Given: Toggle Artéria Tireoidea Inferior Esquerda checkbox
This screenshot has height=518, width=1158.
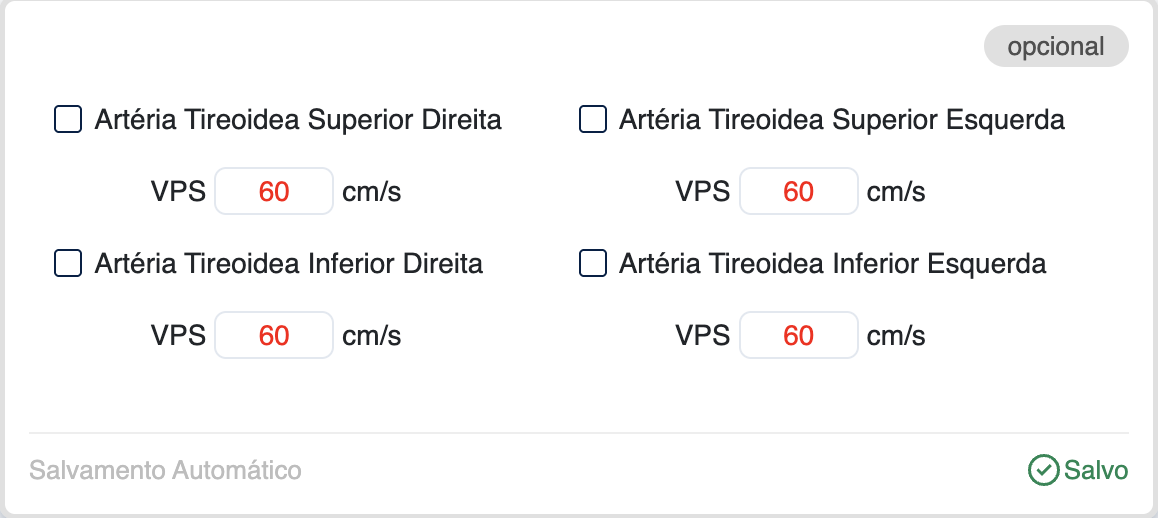Looking at the screenshot, I should pyautogui.click(x=593, y=264).
